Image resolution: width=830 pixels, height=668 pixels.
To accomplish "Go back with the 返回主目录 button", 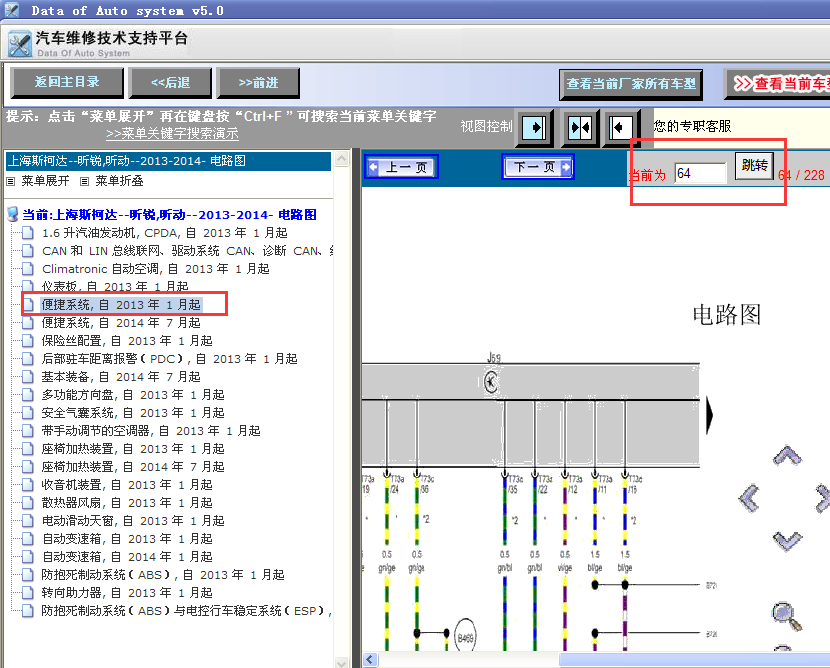I will tap(67, 83).
